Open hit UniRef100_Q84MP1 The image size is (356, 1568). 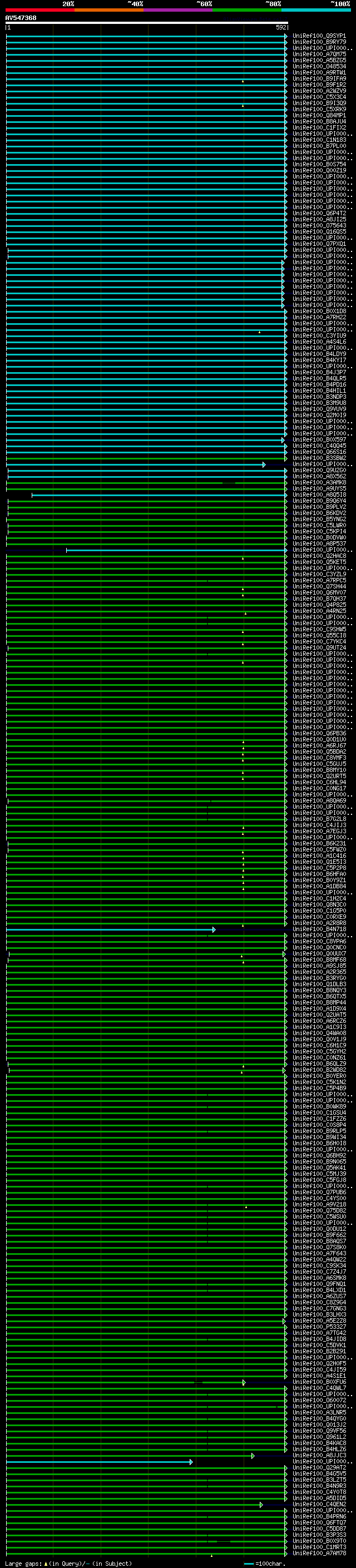[x=319, y=115]
